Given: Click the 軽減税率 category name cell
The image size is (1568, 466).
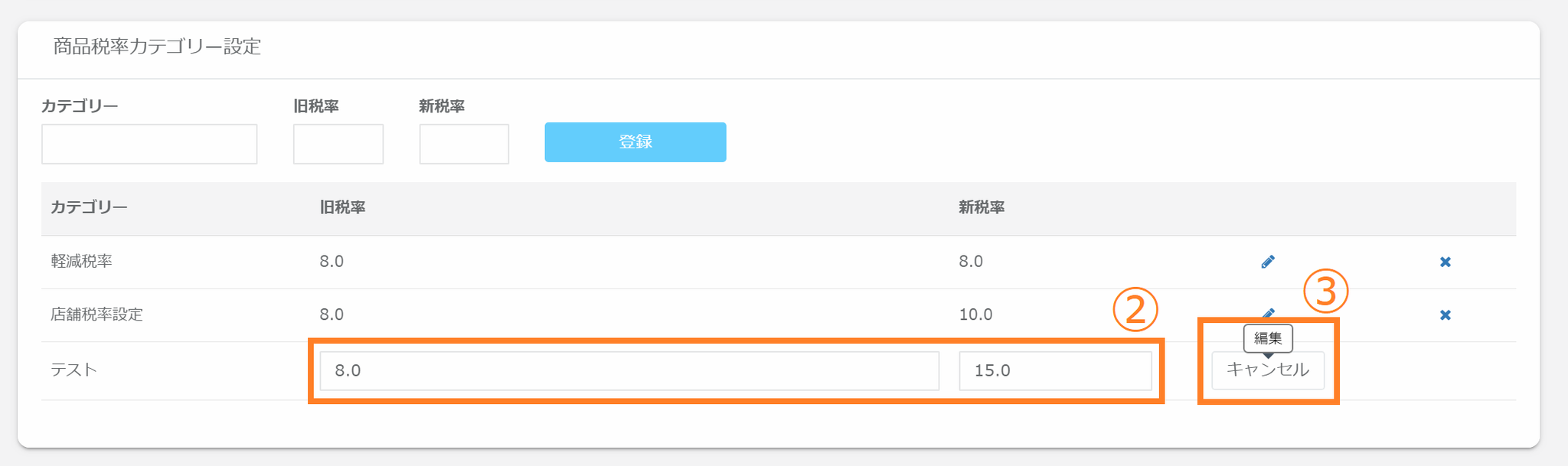Looking at the screenshot, I should pos(82,262).
